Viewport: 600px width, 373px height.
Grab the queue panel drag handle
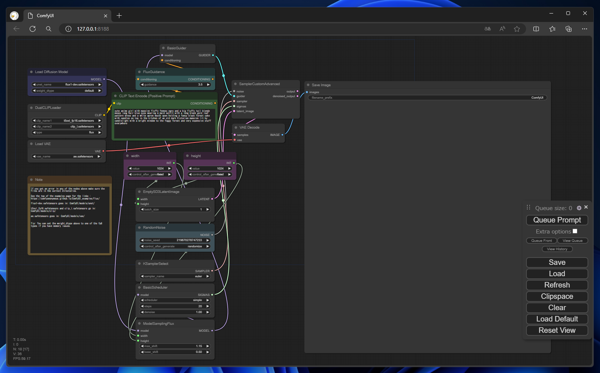pyautogui.click(x=528, y=207)
